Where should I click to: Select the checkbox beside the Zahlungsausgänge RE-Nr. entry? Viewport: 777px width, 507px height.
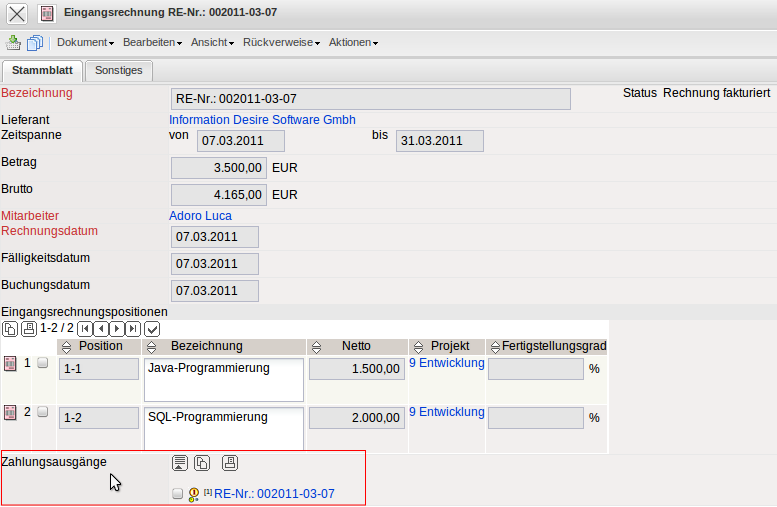click(x=178, y=494)
